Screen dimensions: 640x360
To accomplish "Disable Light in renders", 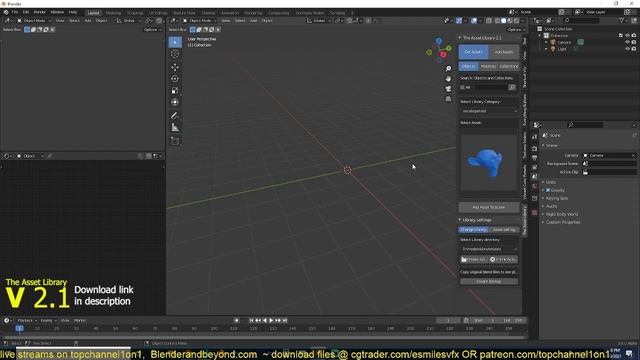I will [634, 49].
